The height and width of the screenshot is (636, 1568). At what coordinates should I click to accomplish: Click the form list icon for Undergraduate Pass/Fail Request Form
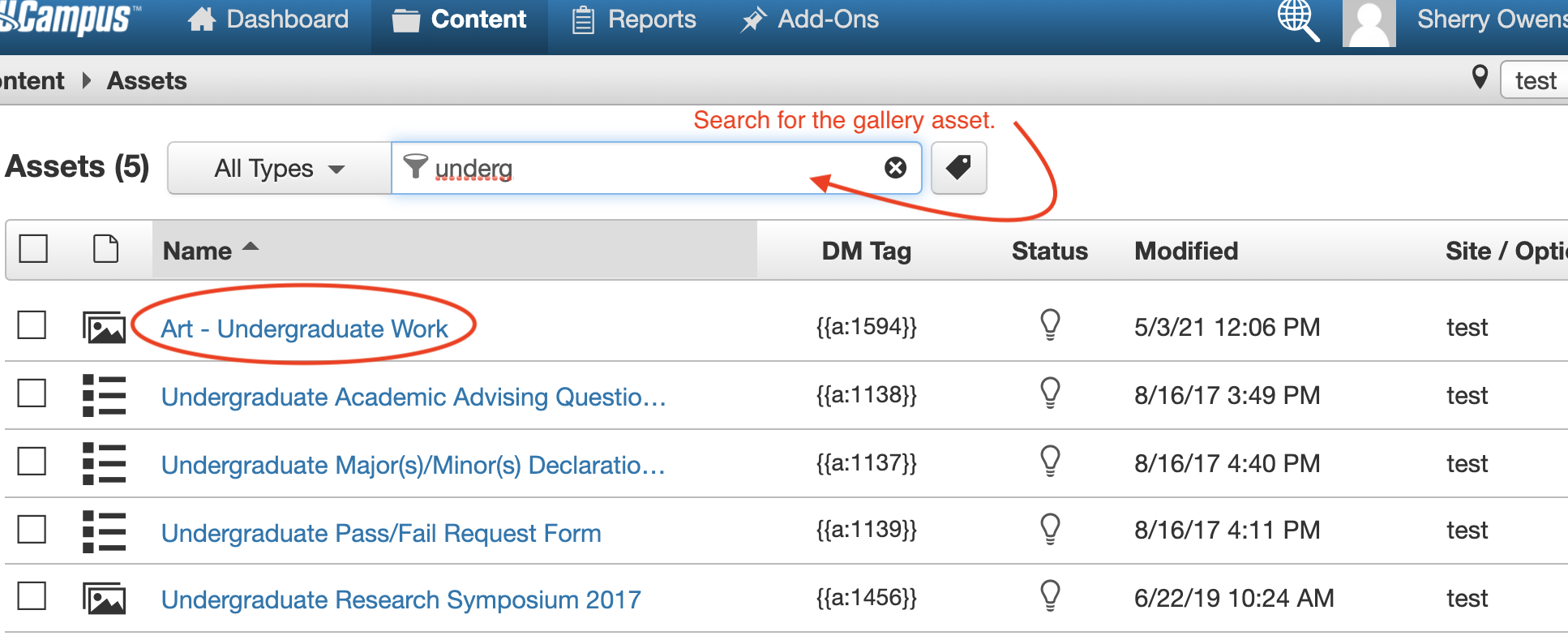click(104, 531)
